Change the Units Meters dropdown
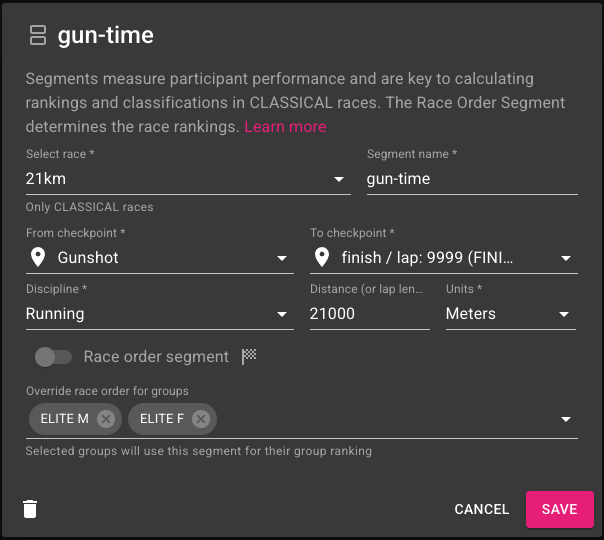 (x=511, y=314)
